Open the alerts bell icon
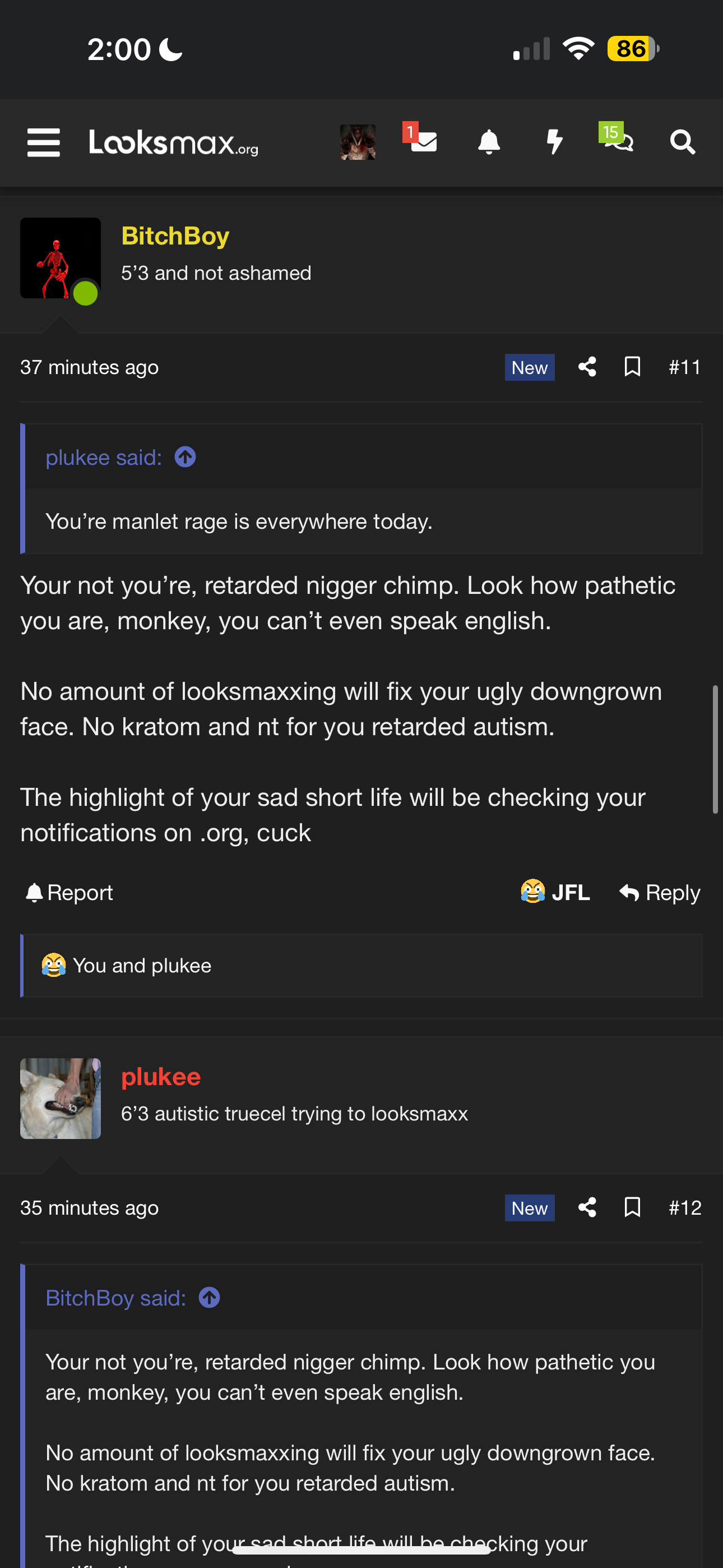The height and width of the screenshot is (1568, 723). (489, 142)
